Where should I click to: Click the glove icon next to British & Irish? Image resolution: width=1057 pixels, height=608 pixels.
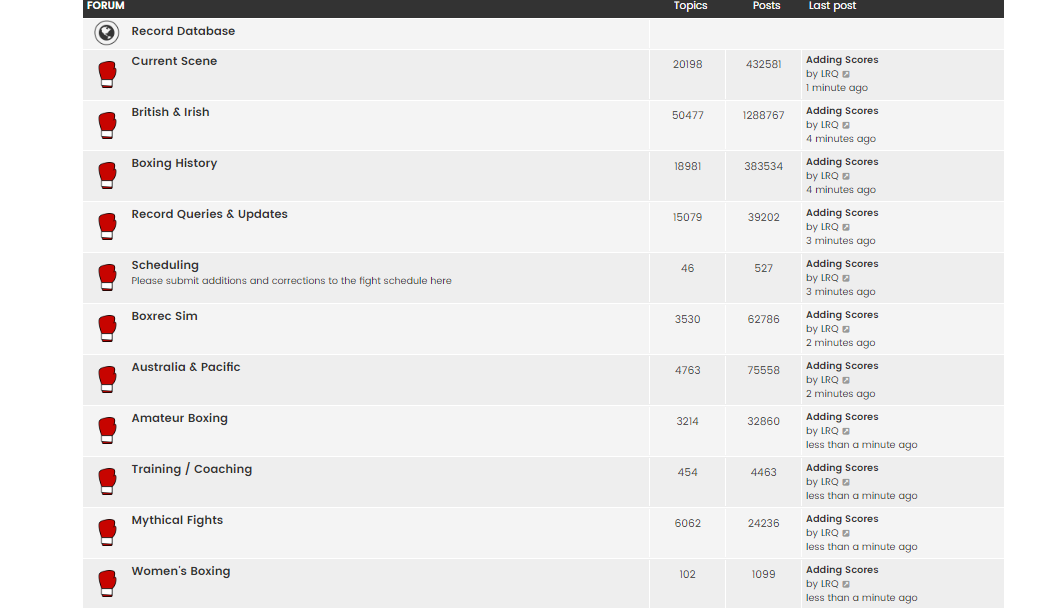[x=107, y=125]
